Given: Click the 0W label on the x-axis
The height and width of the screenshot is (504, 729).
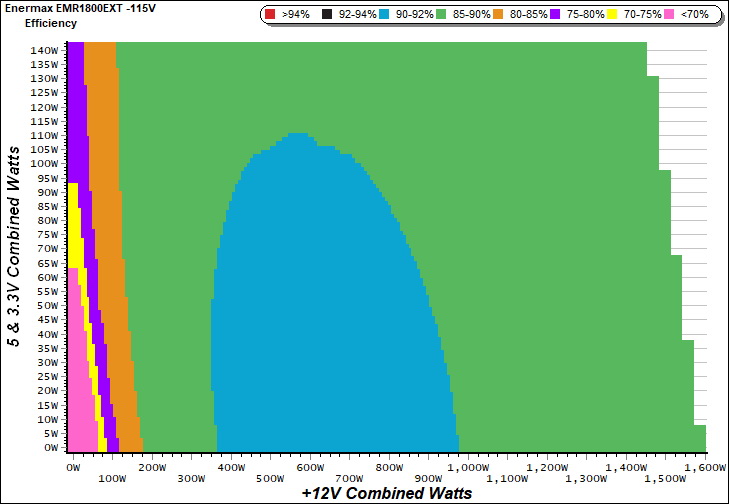Looking at the screenshot, I should pos(73,467).
